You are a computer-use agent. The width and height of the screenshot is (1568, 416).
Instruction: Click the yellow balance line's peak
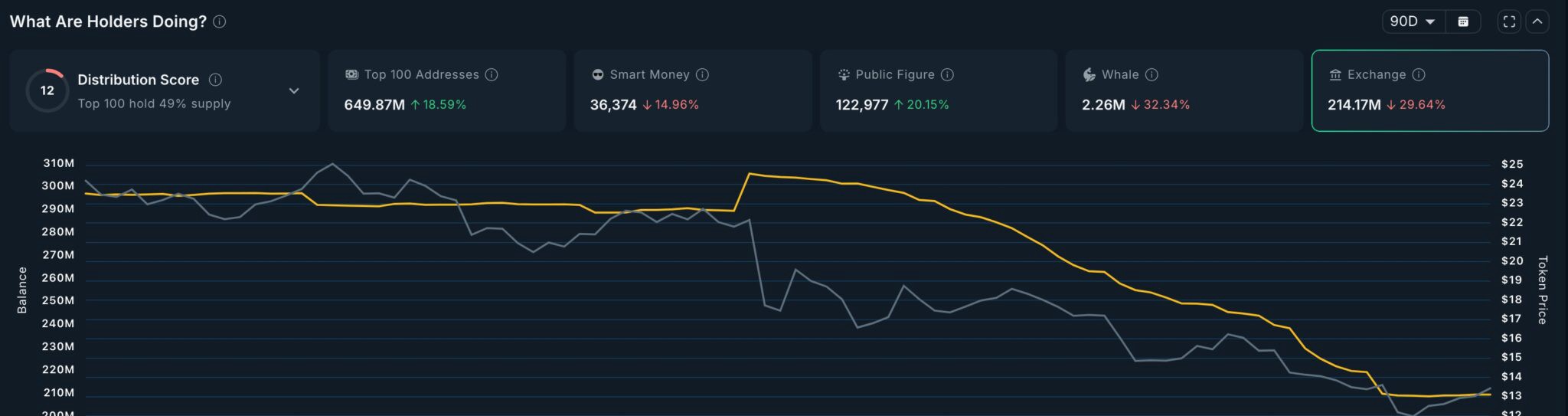pyautogui.click(x=749, y=174)
